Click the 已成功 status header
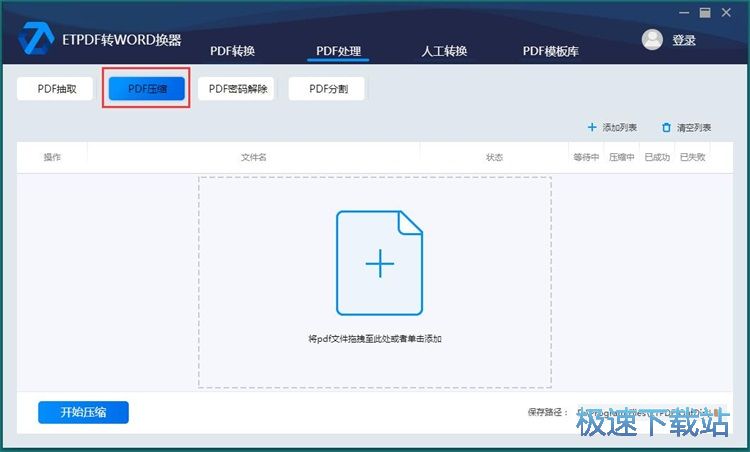Screen dimensions: 750x452 pyautogui.click(x=657, y=157)
